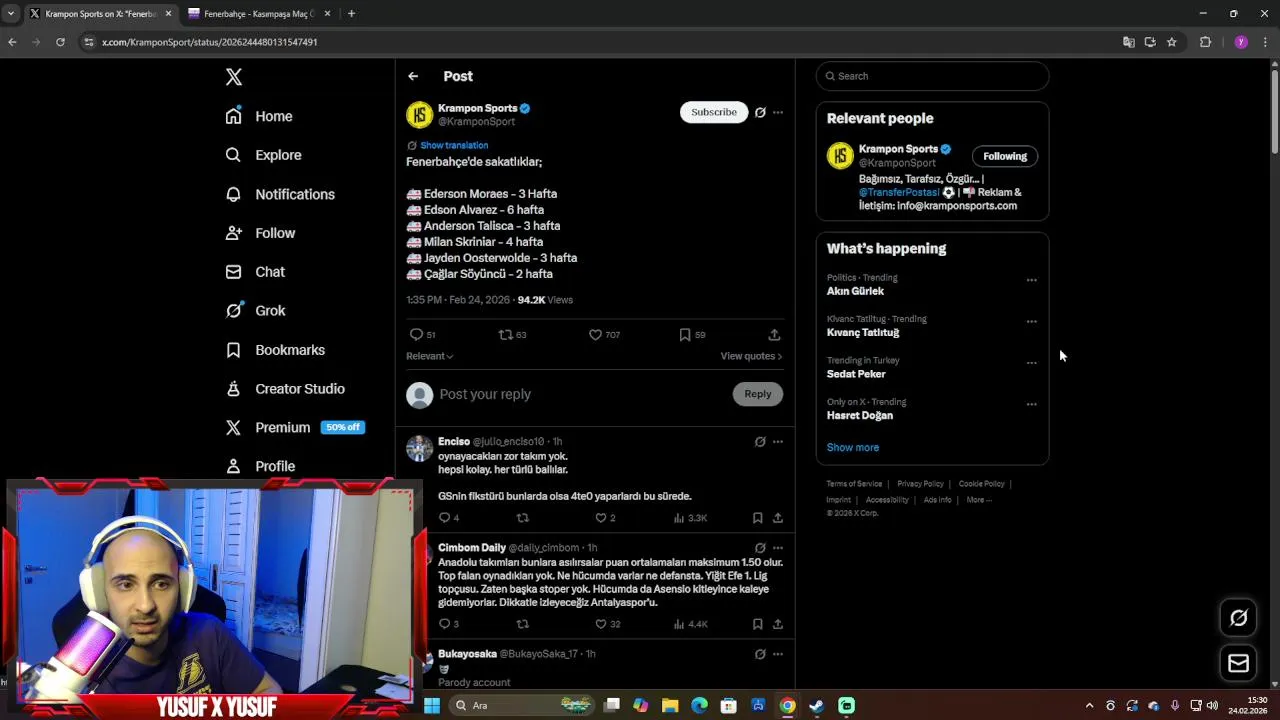Reload the page in browser
The height and width of the screenshot is (720, 1280).
(x=60, y=42)
